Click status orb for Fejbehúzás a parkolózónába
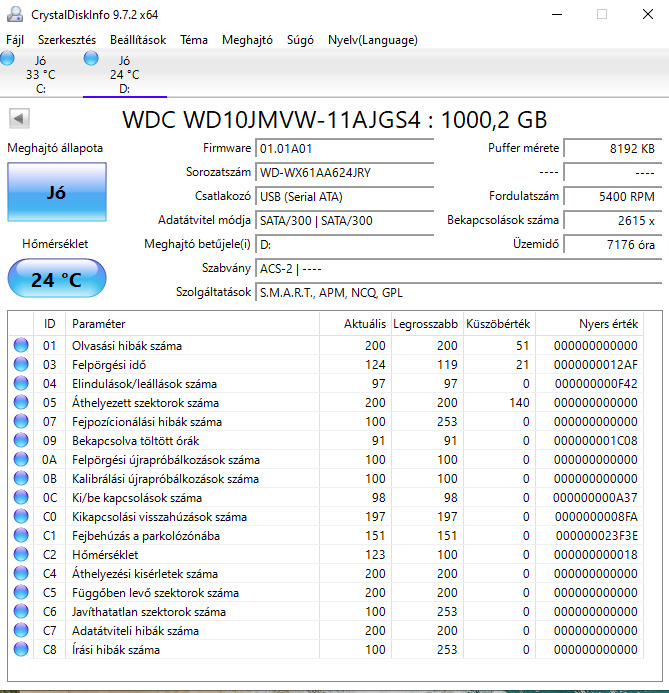The height and width of the screenshot is (693, 669). tap(21, 535)
